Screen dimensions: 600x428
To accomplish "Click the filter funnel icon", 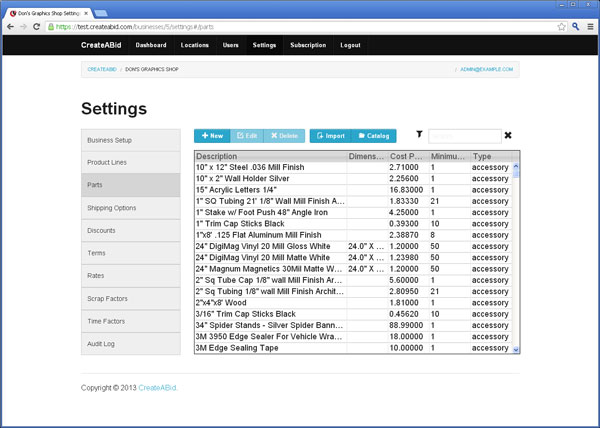I will point(419,134).
